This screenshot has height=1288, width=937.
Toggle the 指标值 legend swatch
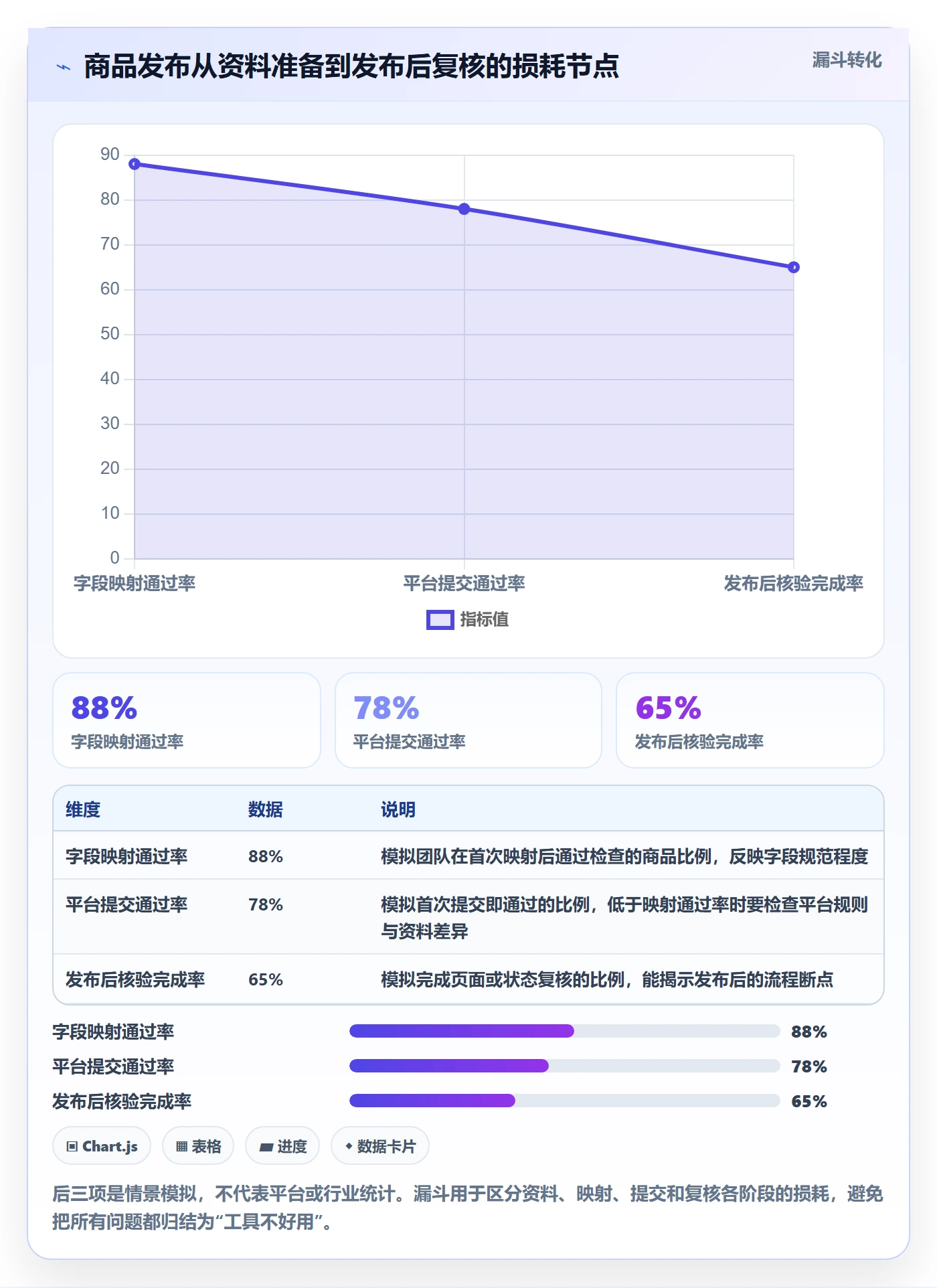(x=440, y=620)
